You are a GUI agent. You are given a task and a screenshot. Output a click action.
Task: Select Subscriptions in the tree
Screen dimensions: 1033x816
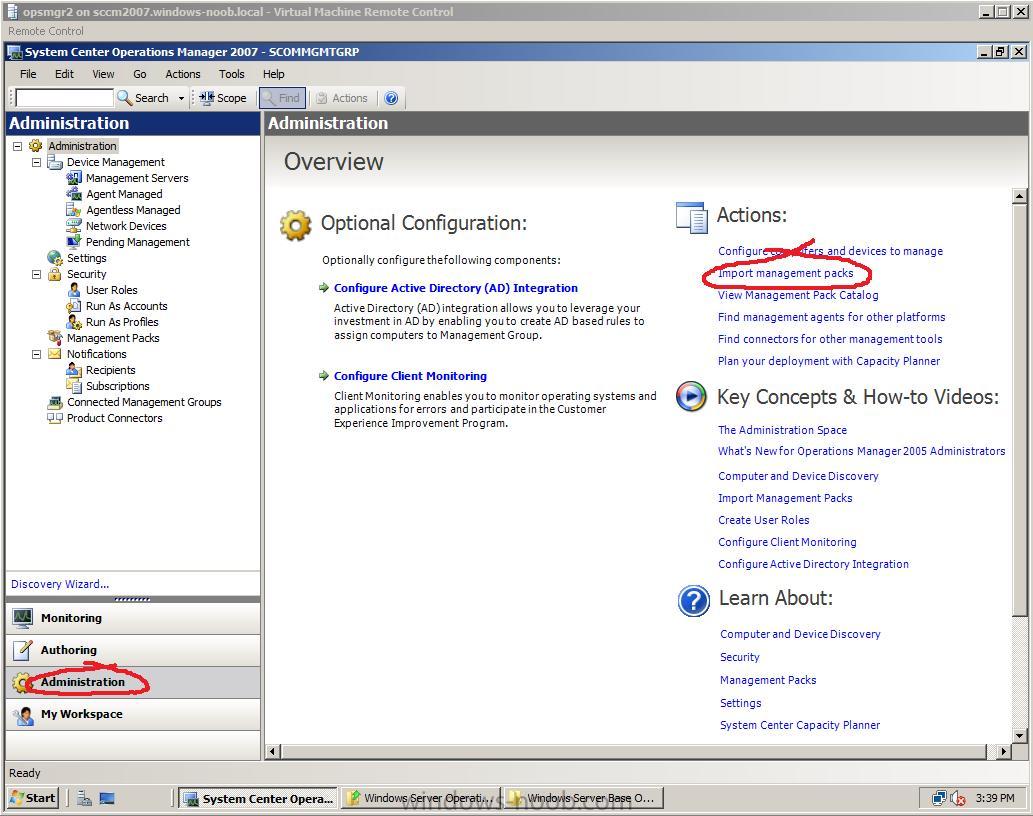tap(117, 386)
